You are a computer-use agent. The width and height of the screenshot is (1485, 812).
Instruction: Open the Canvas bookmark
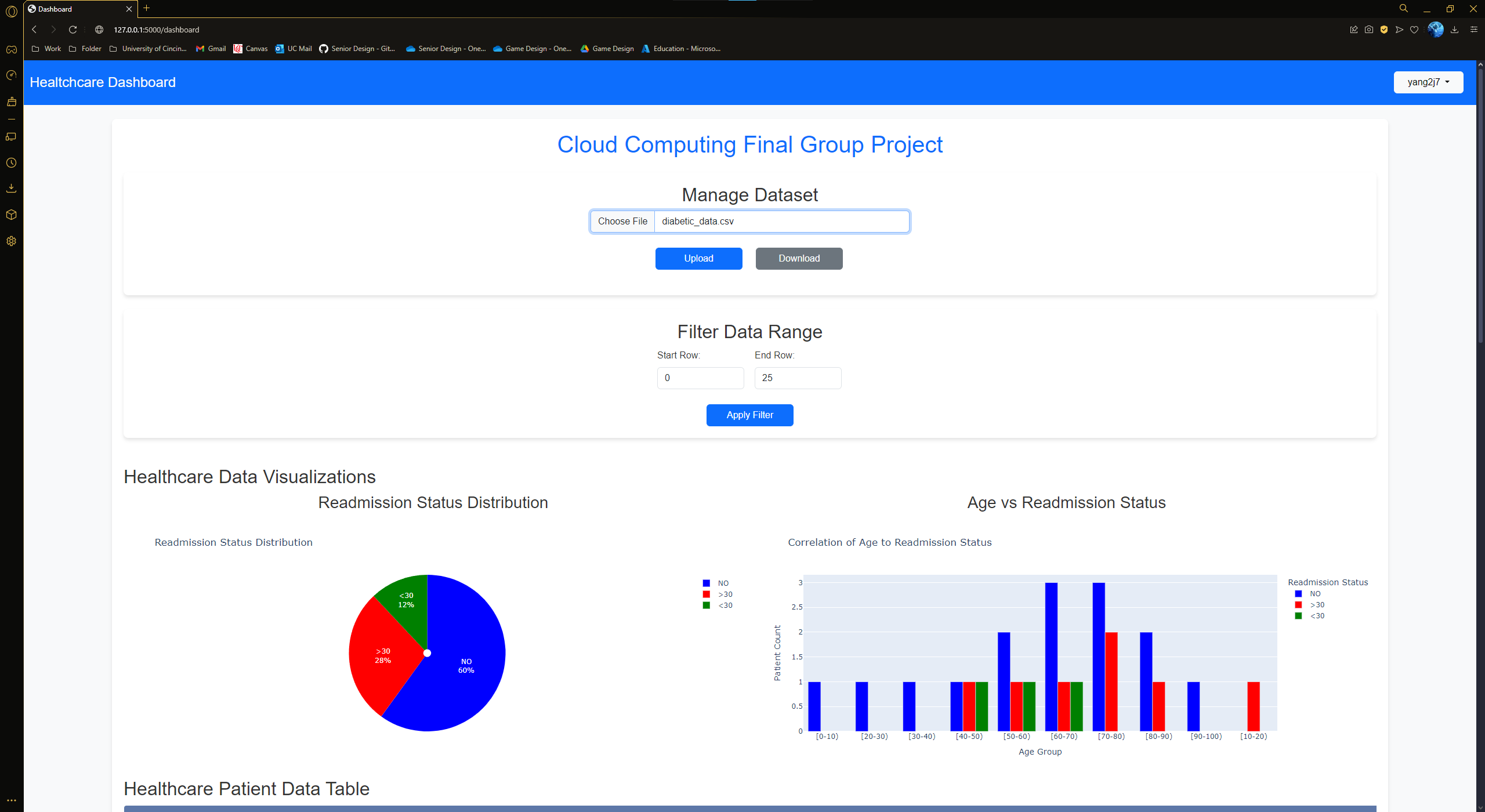point(251,49)
